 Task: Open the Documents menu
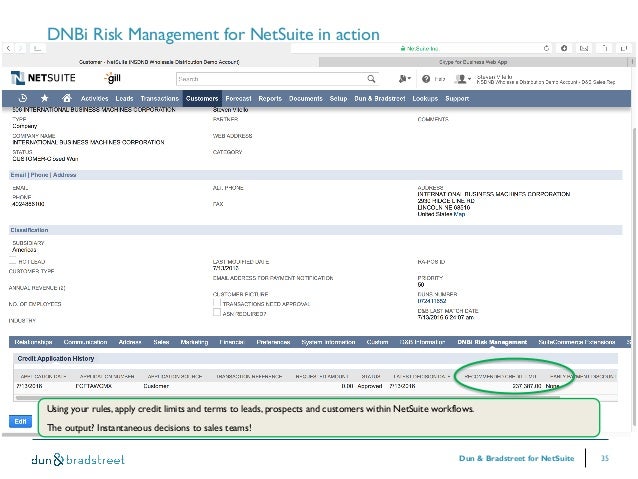coord(306,98)
